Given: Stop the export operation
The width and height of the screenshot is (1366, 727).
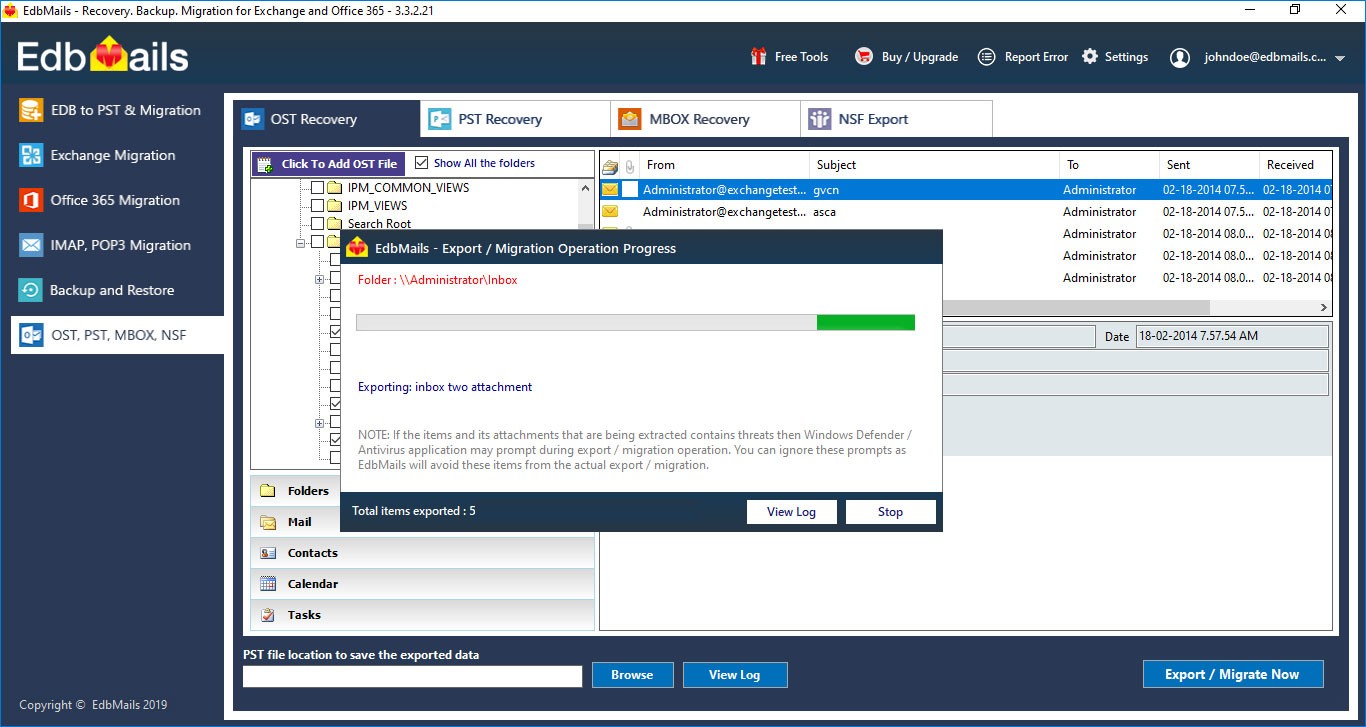Looking at the screenshot, I should (889, 511).
